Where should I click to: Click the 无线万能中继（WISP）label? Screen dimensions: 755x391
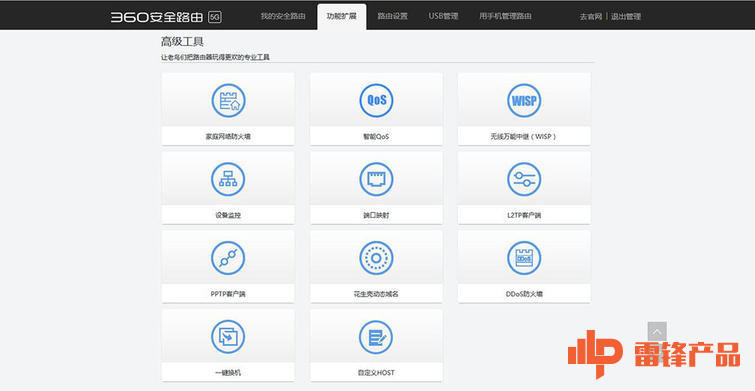coord(524,137)
